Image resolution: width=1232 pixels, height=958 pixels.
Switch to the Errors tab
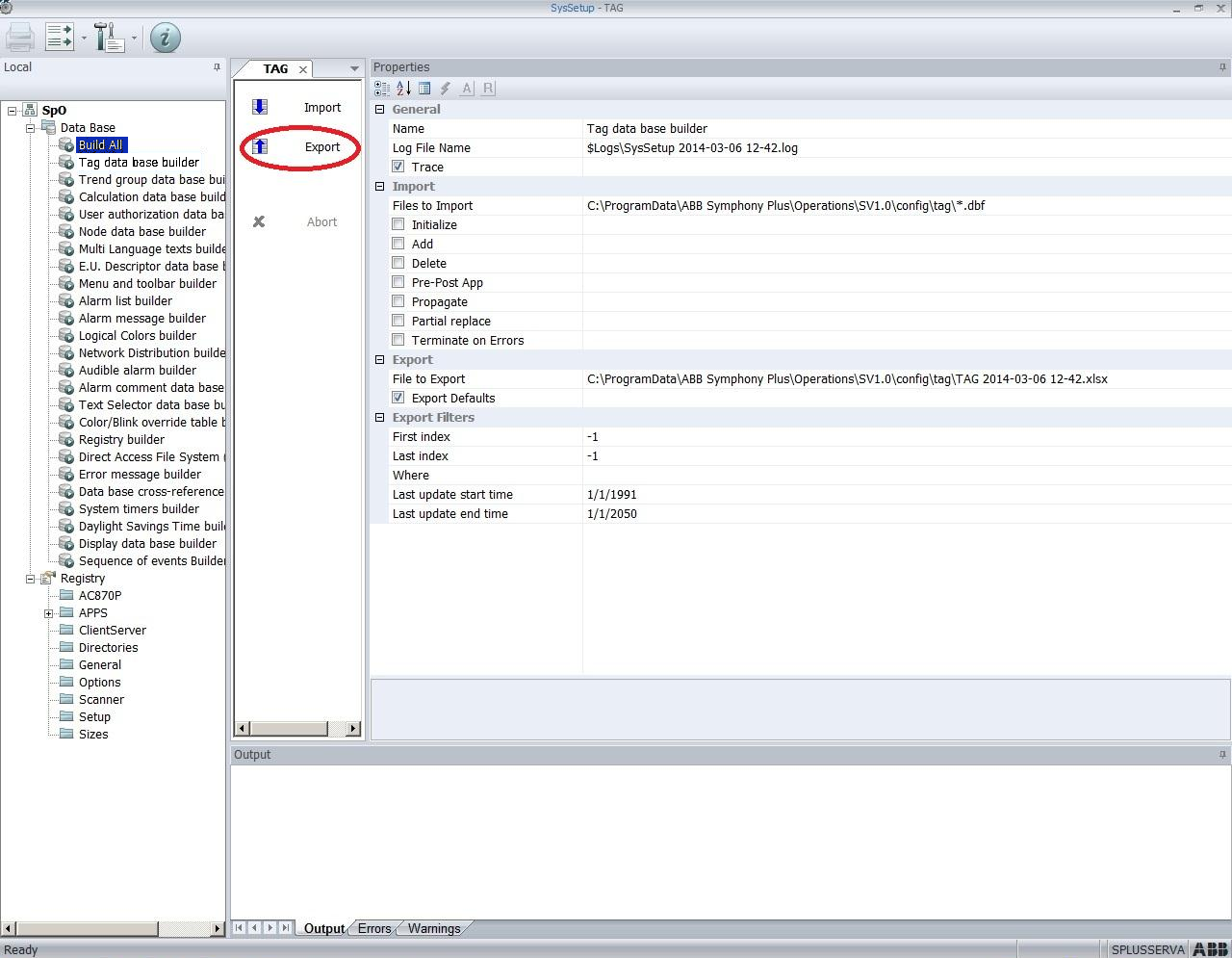[x=373, y=928]
